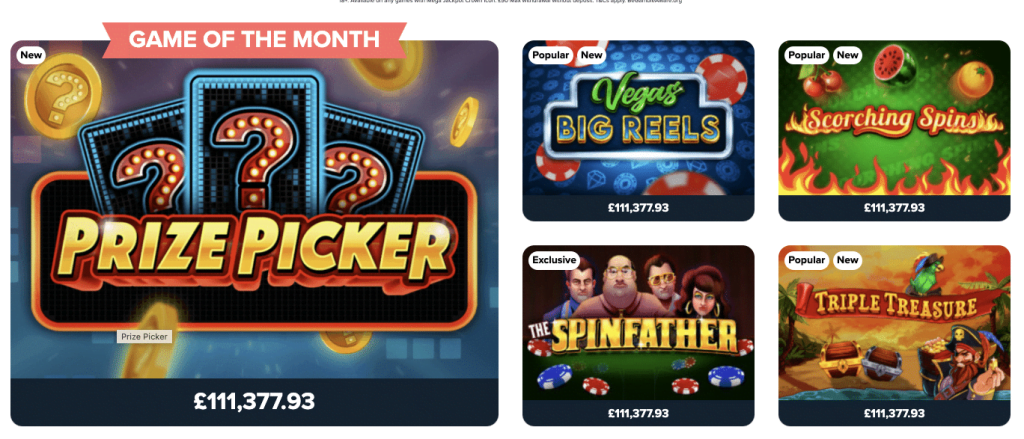This screenshot has height=439, width=1024.
Task: Click the New badge on Triple Treasure
Action: (848, 260)
